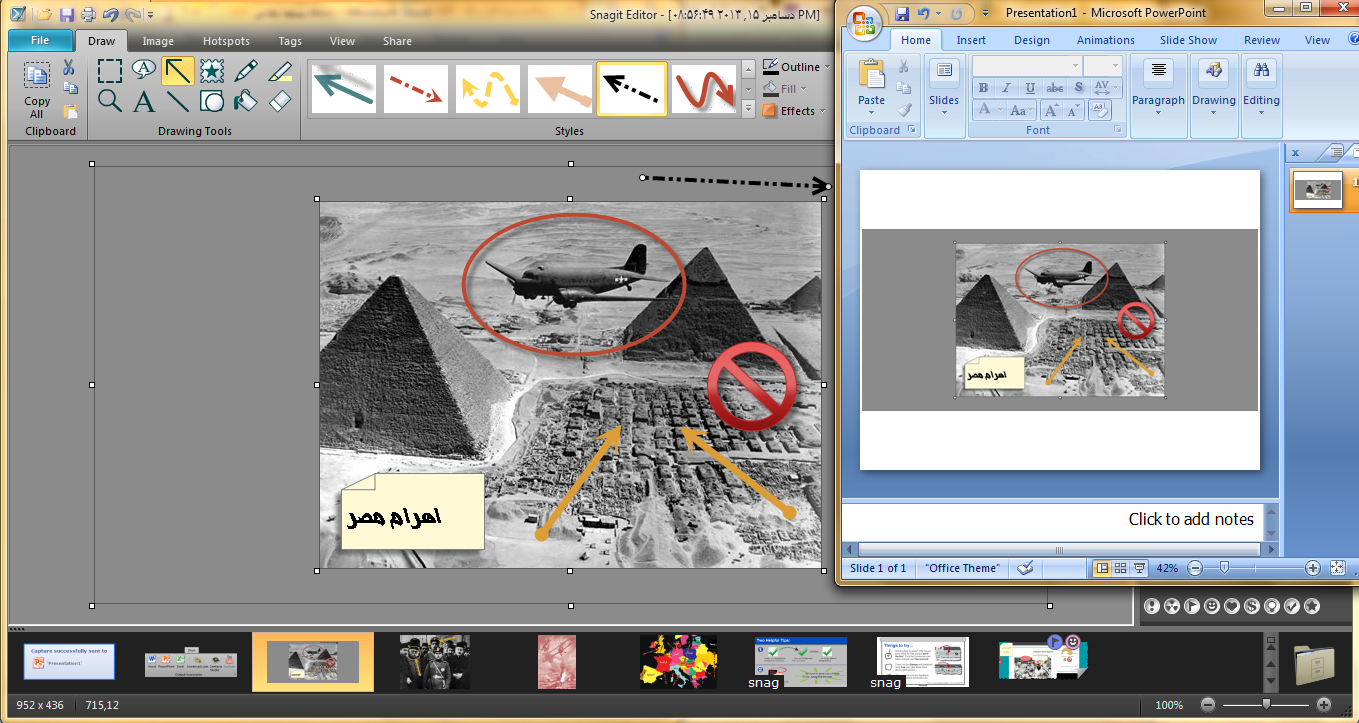Click the Snagit zoom slider handle
Viewport: 1359px width, 723px height.
point(1266,704)
